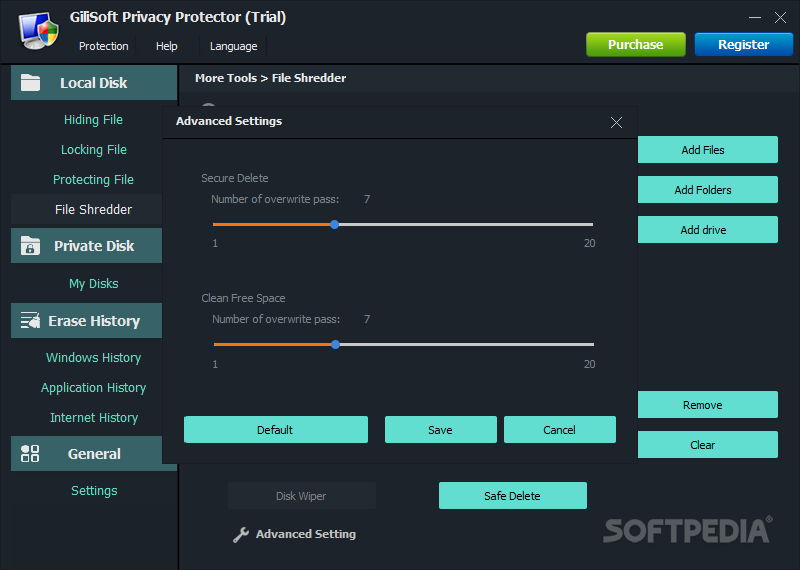Open the Language menu

pyautogui.click(x=233, y=46)
